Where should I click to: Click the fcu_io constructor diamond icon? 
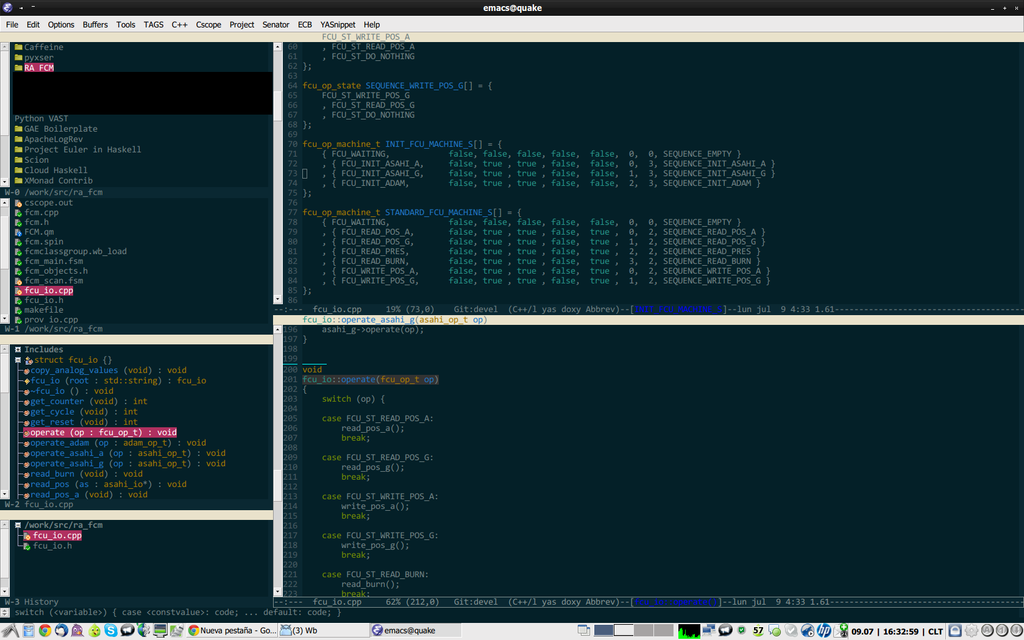(x=27, y=381)
